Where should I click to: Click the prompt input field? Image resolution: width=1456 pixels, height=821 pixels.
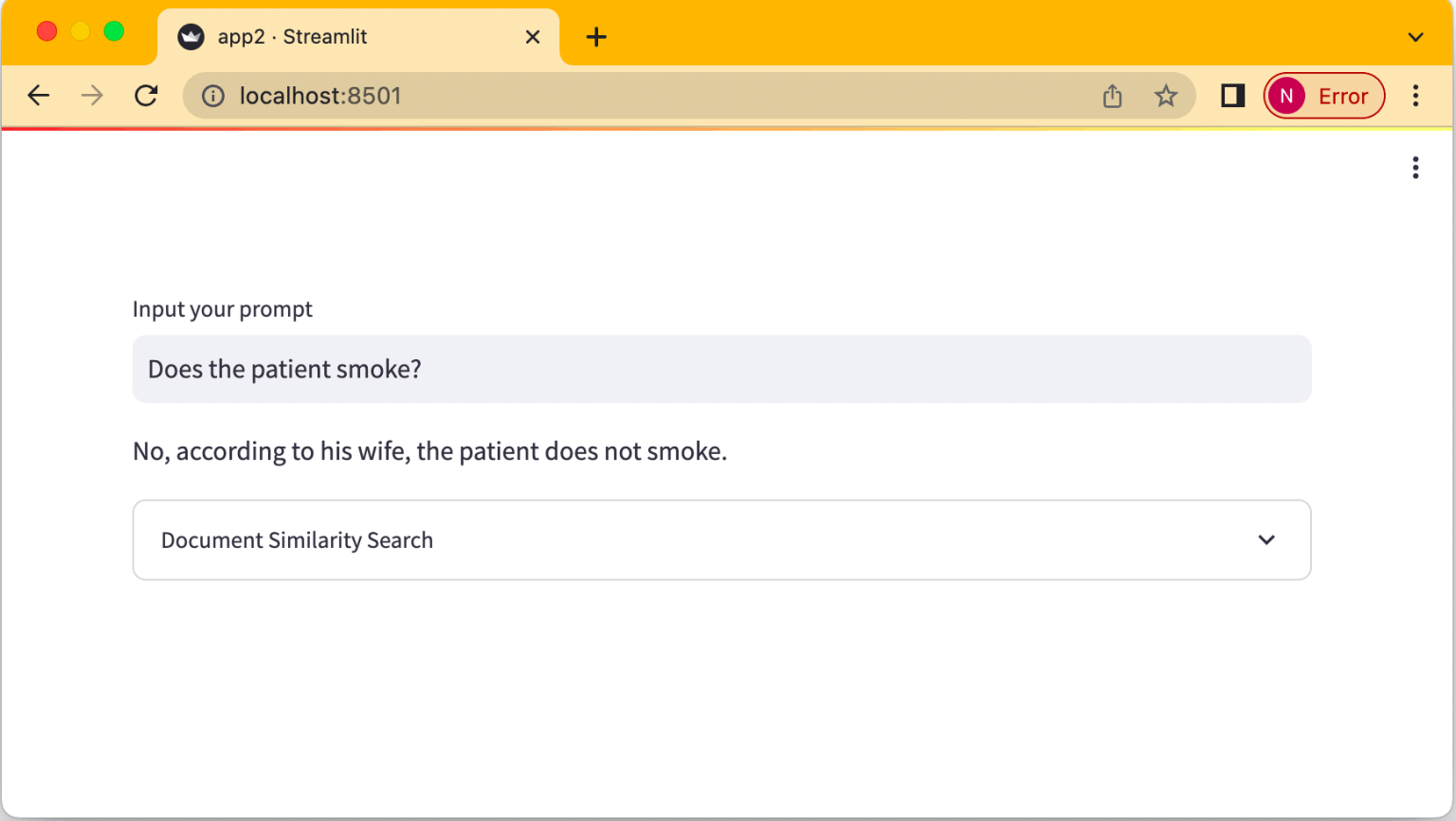pyautogui.click(x=720, y=369)
